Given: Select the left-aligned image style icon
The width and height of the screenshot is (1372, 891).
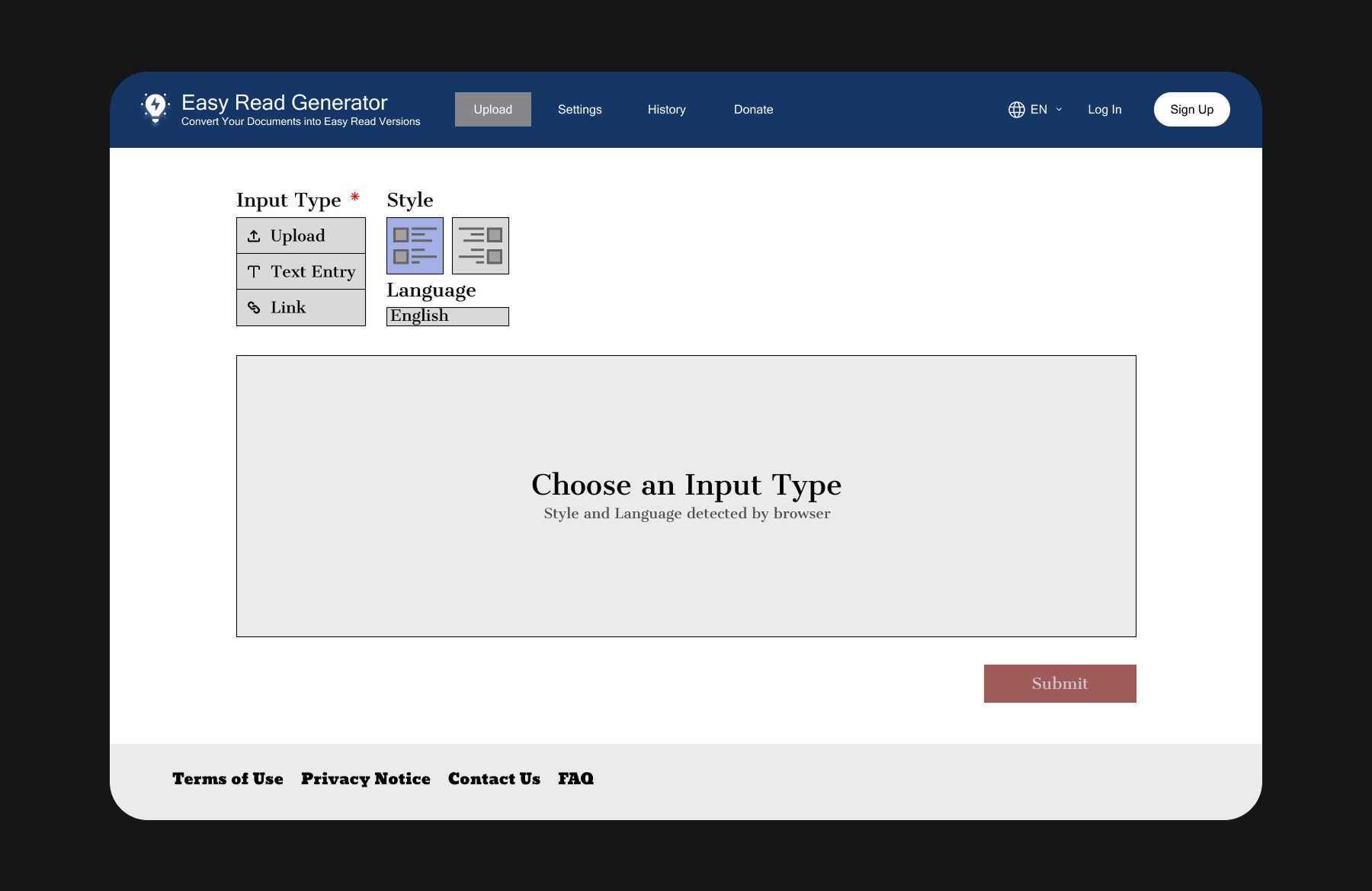Looking at the screenshot, I should click(415, 245).
